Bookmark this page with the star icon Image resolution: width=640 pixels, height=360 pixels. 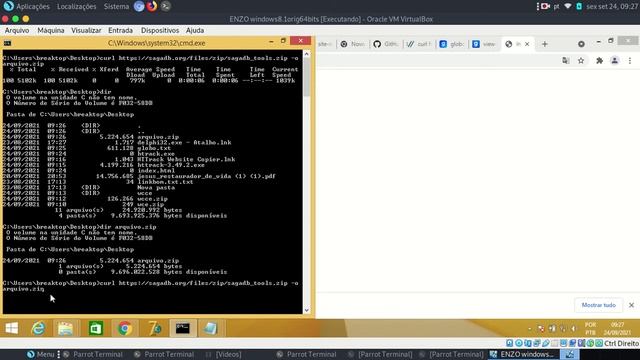(x=581, y=61)
